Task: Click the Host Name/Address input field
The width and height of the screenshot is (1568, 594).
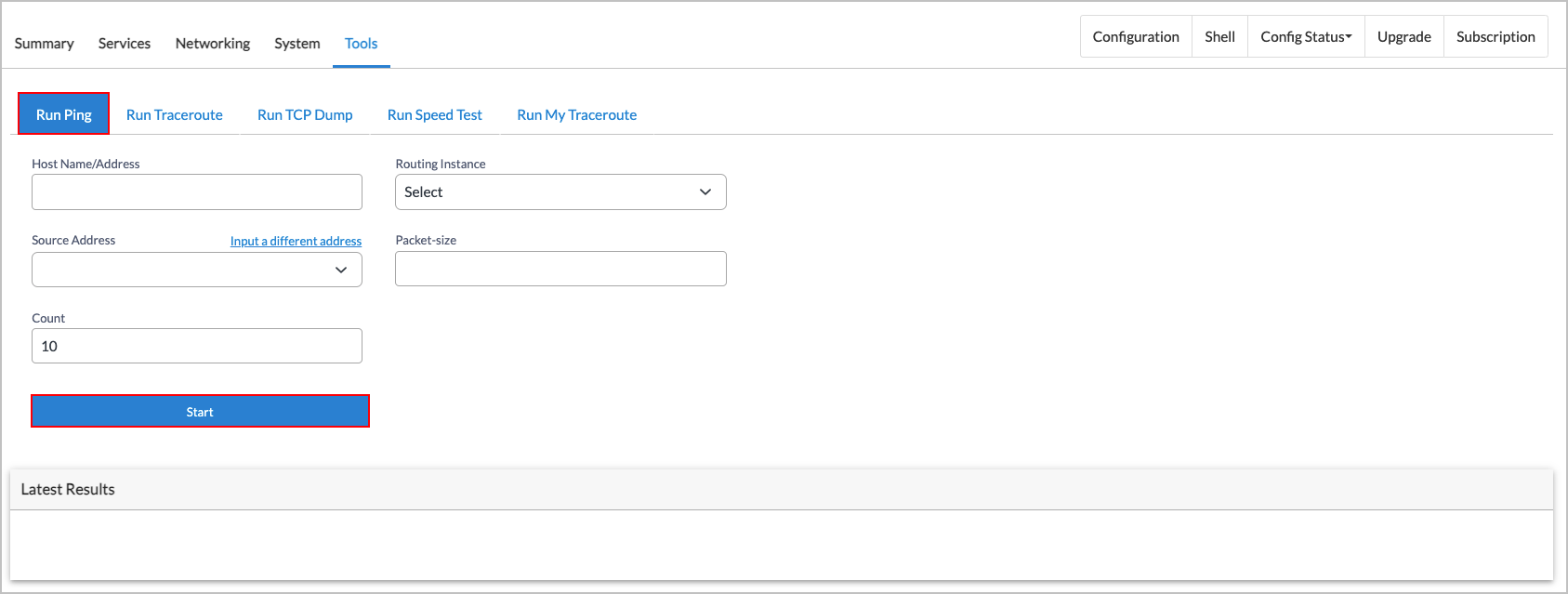Action: click(x=197, y=192)
